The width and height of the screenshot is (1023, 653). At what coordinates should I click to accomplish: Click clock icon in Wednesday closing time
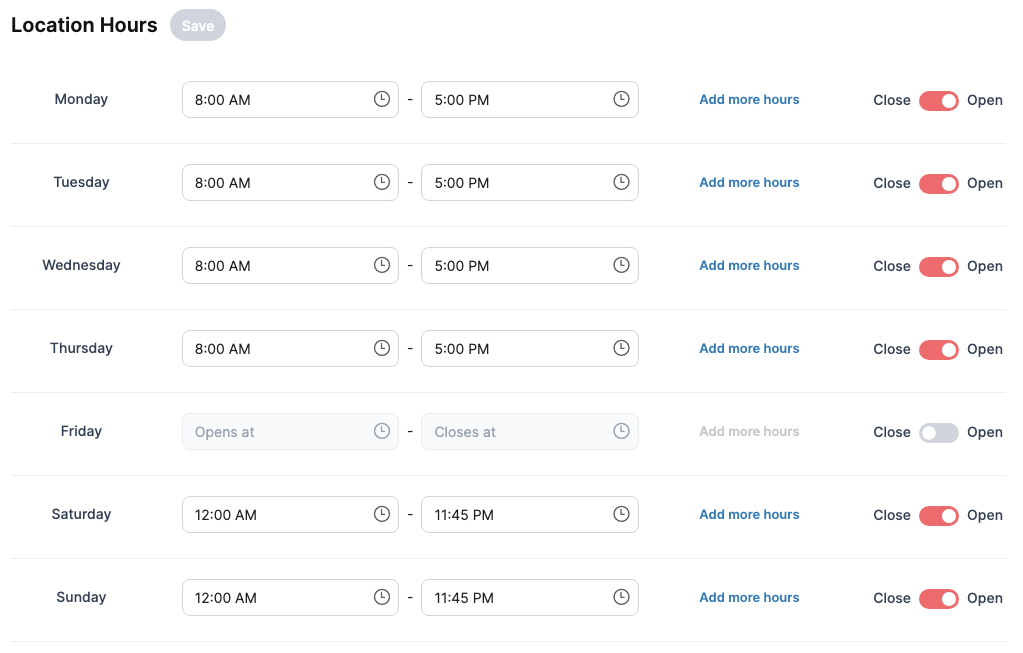pyautogui.click(x=621, y=265)
